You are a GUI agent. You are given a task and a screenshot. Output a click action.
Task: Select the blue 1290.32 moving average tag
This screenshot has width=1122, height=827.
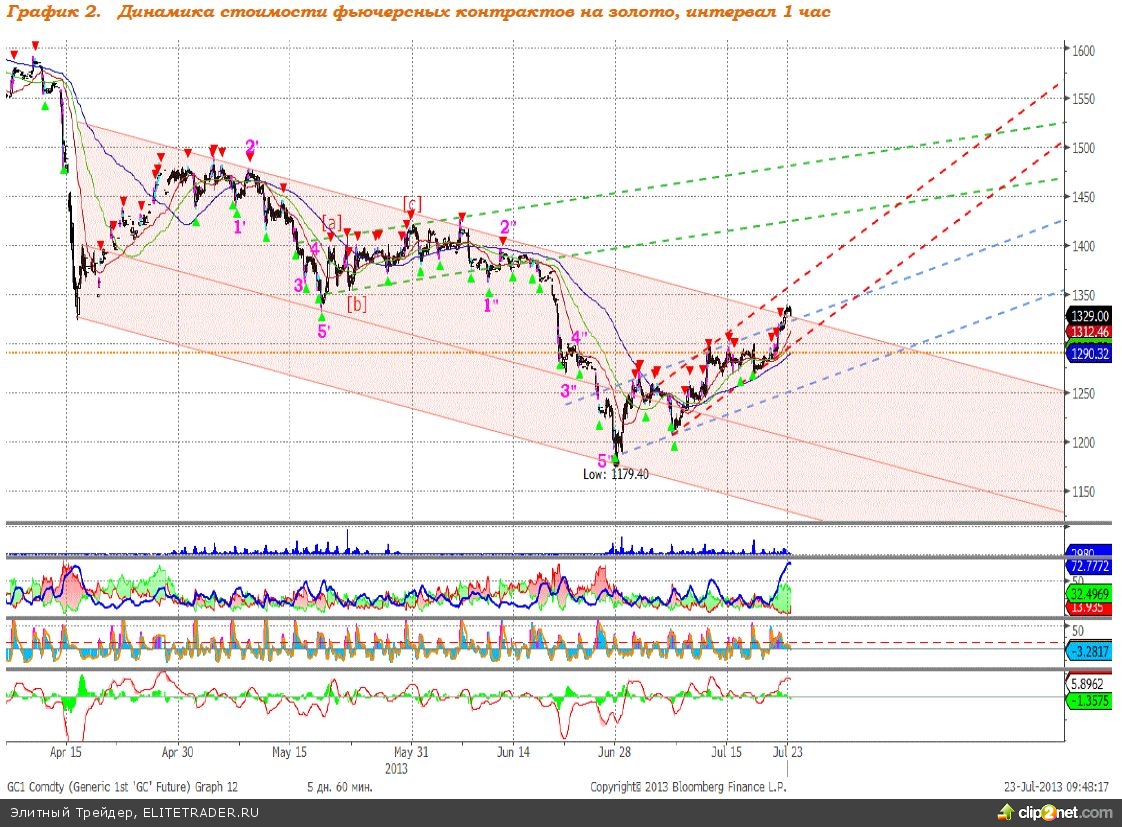[x=1090, y=353]
